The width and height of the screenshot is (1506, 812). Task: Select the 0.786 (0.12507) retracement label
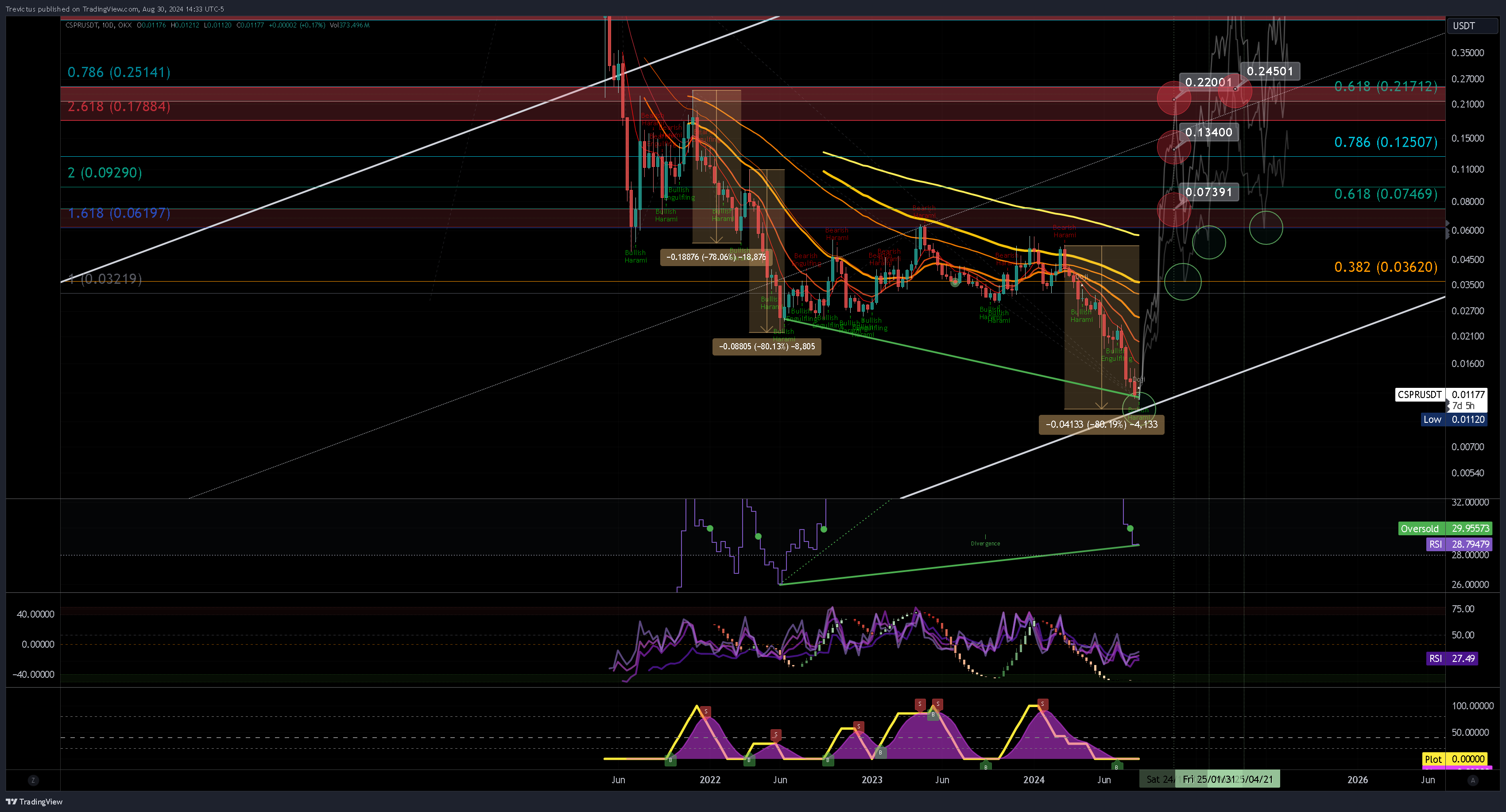1386,142
